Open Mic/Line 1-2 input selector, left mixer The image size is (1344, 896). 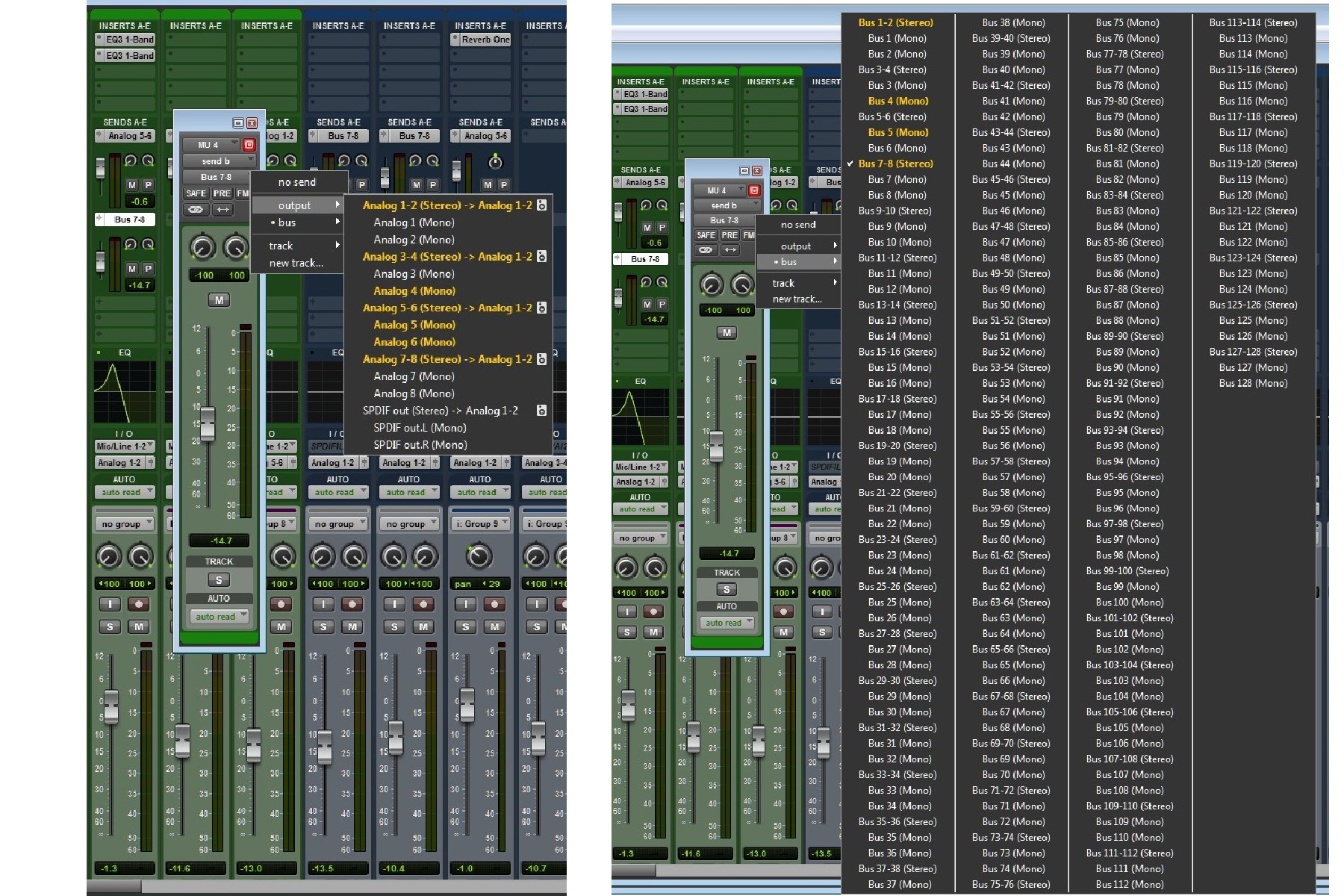coord(124,446)
